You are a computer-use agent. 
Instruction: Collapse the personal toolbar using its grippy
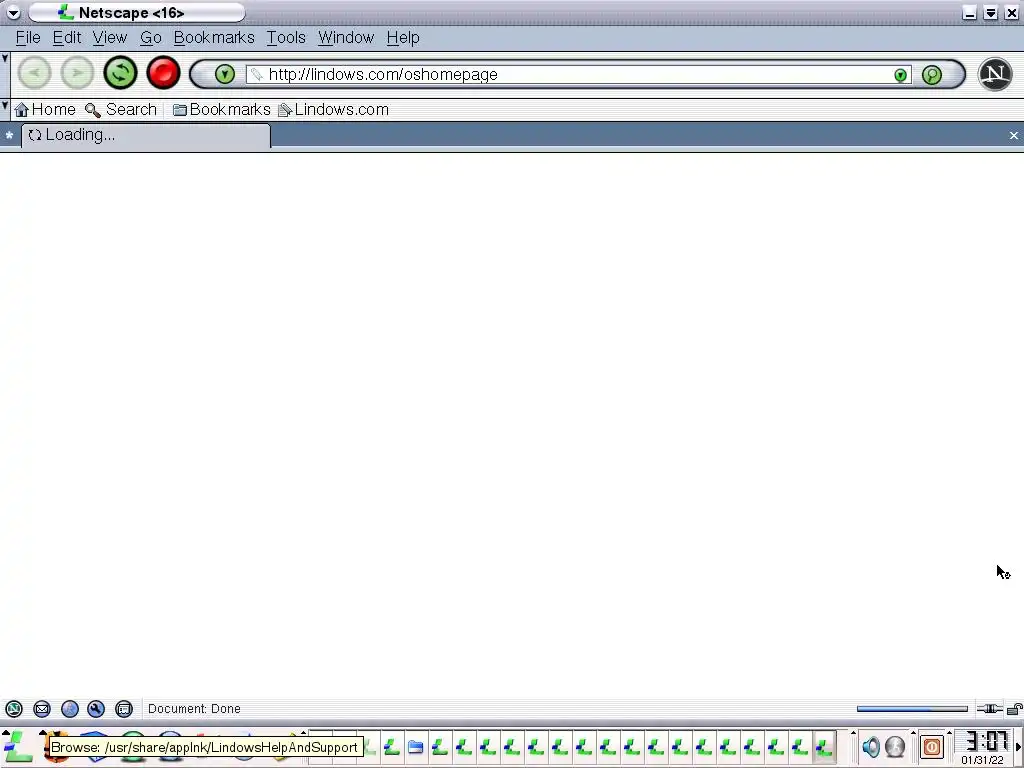5,109
